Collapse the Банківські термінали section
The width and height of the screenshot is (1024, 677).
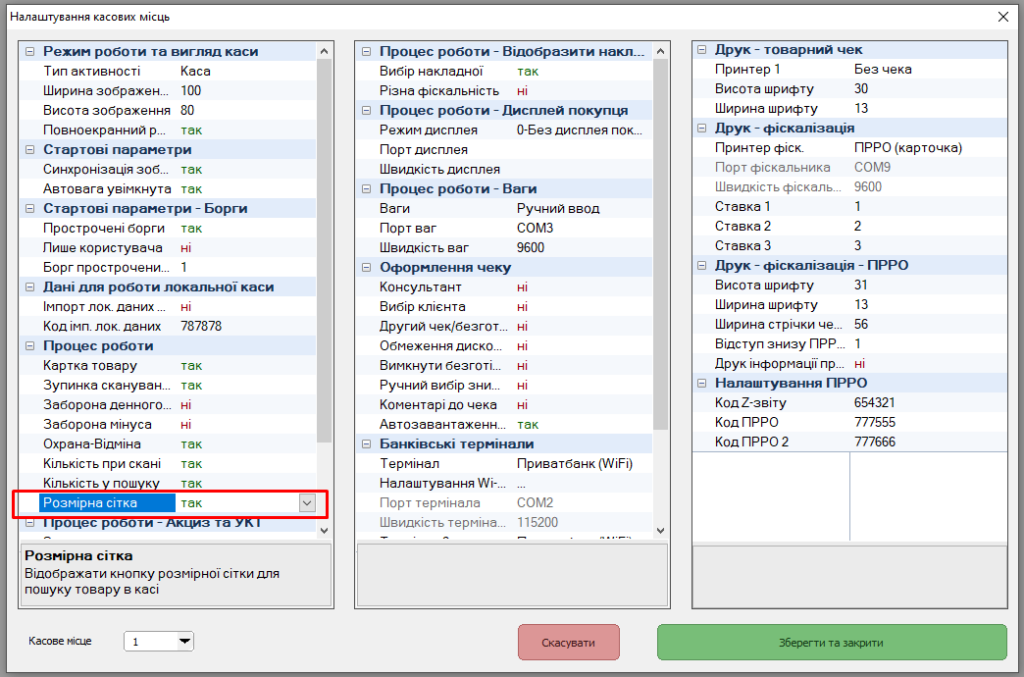[365, 444]
